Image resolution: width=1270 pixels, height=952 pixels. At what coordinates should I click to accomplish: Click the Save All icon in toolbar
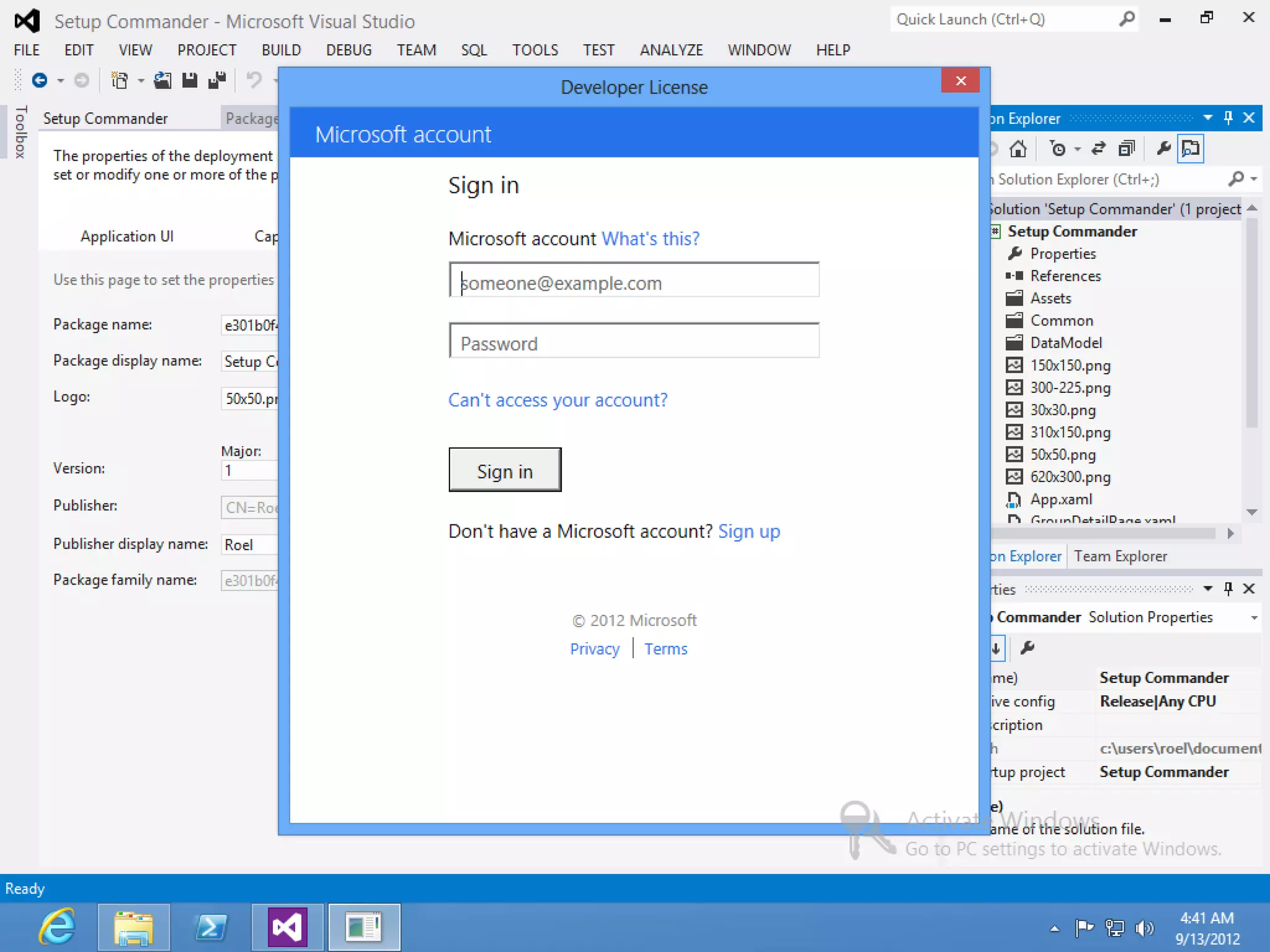coord(217,81)
